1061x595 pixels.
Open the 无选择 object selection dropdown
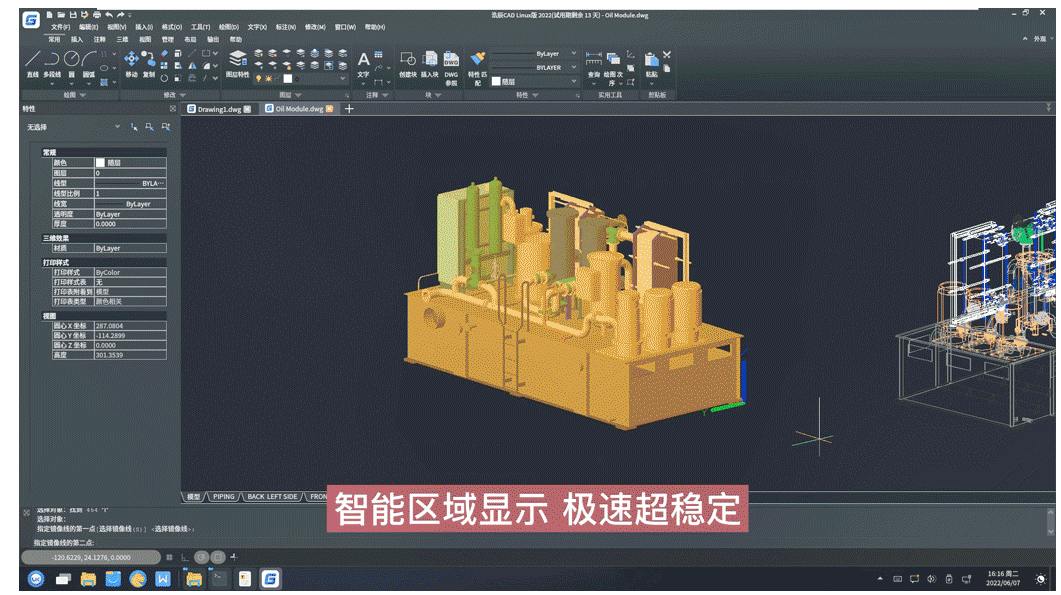(x=117, y=128)
